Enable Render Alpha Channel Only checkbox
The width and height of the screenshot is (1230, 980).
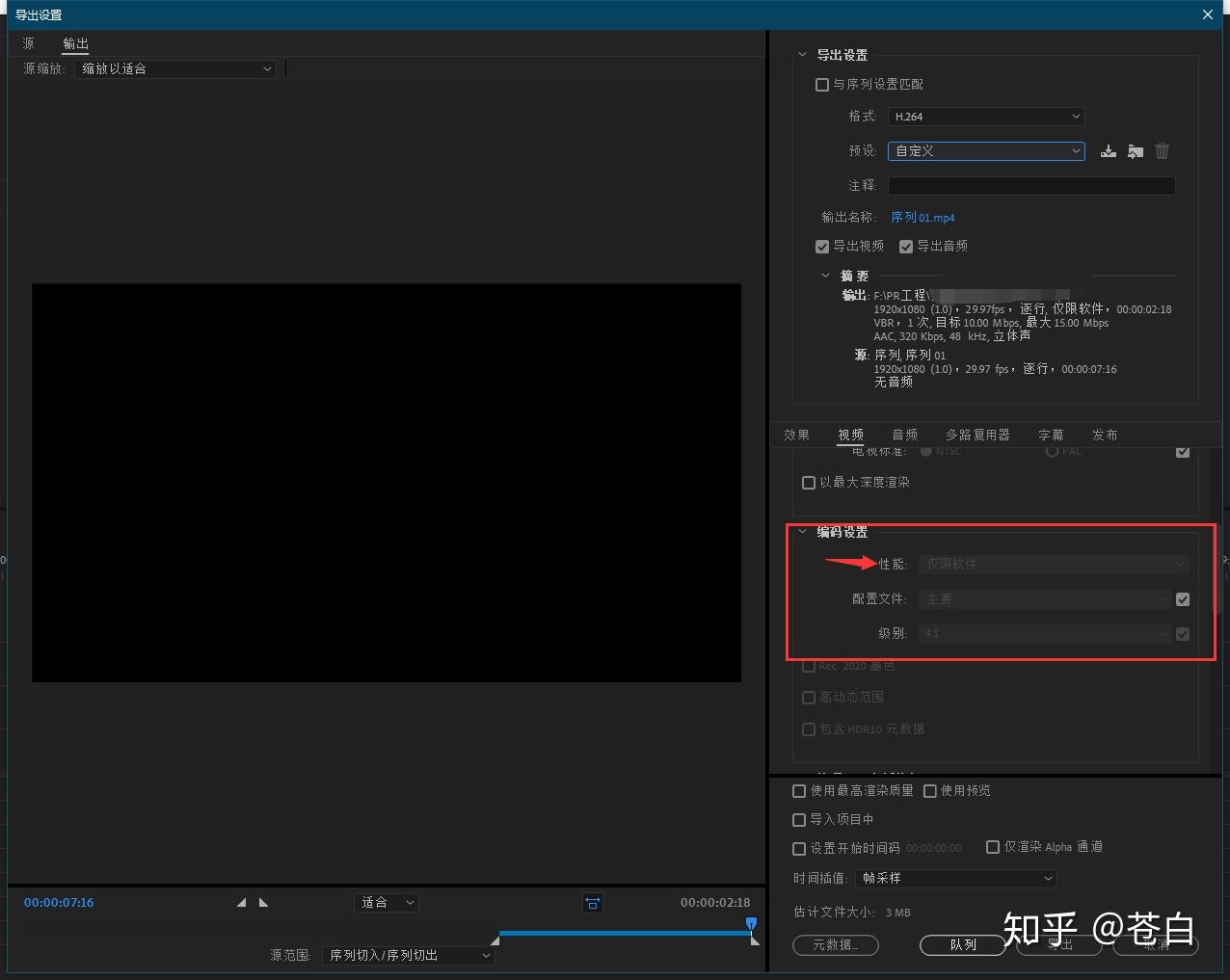point(993,847)
